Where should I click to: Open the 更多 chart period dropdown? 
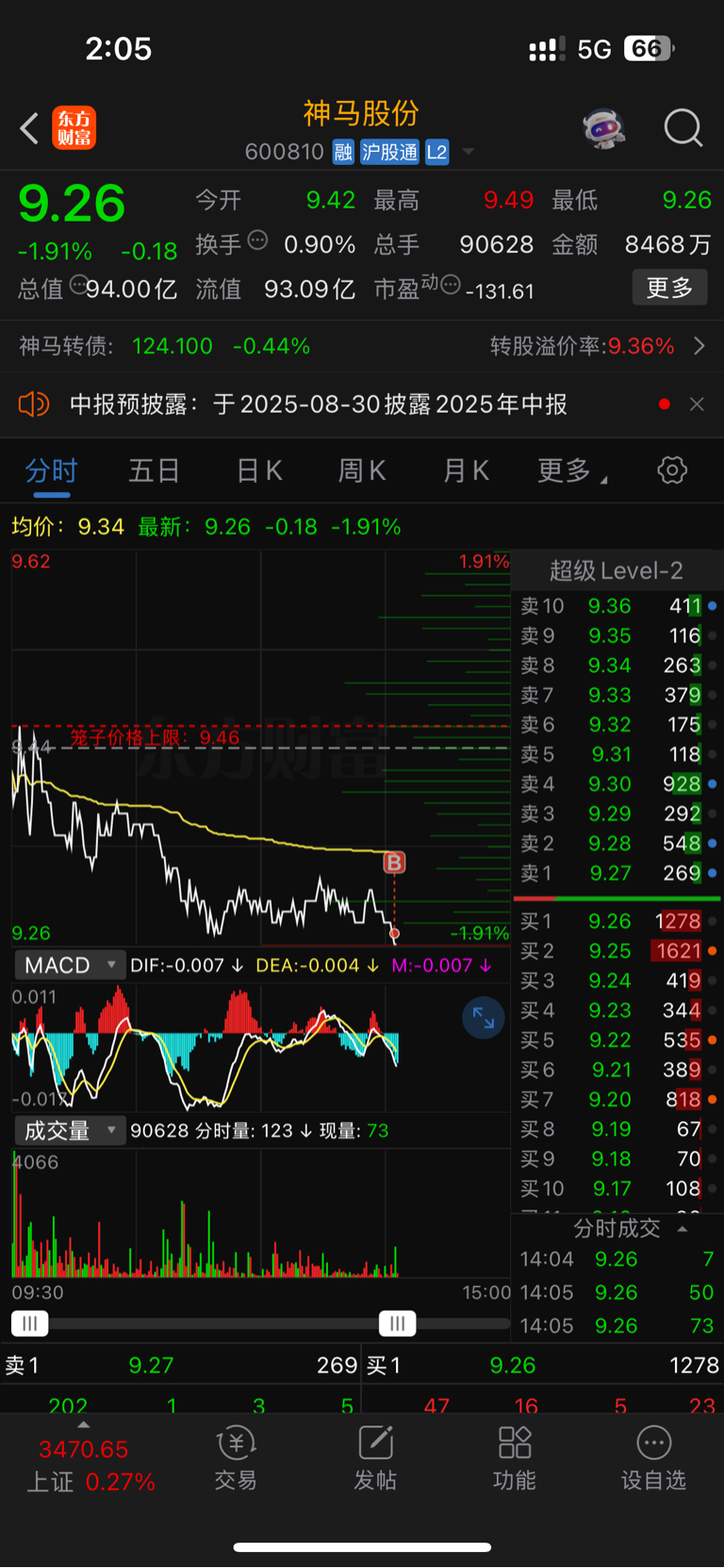click(x=572, y=470)
